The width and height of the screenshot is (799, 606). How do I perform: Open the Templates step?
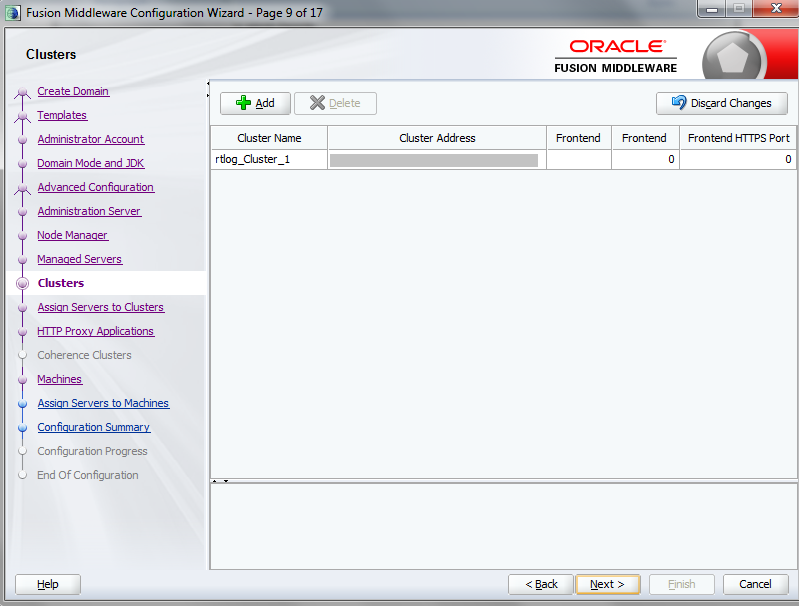click(62, 115)
